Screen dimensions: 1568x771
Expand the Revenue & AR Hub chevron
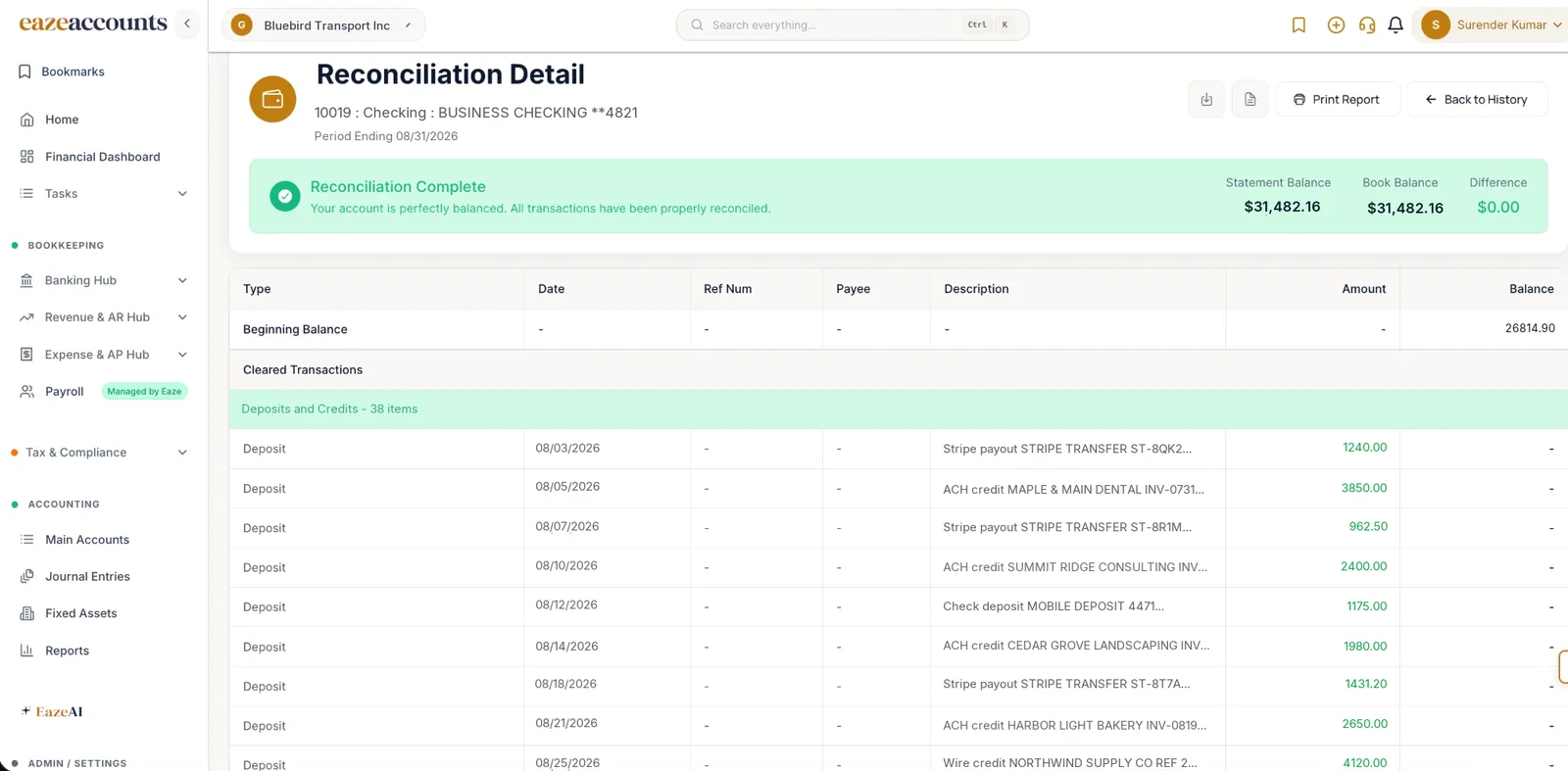[x=182, y=317]
